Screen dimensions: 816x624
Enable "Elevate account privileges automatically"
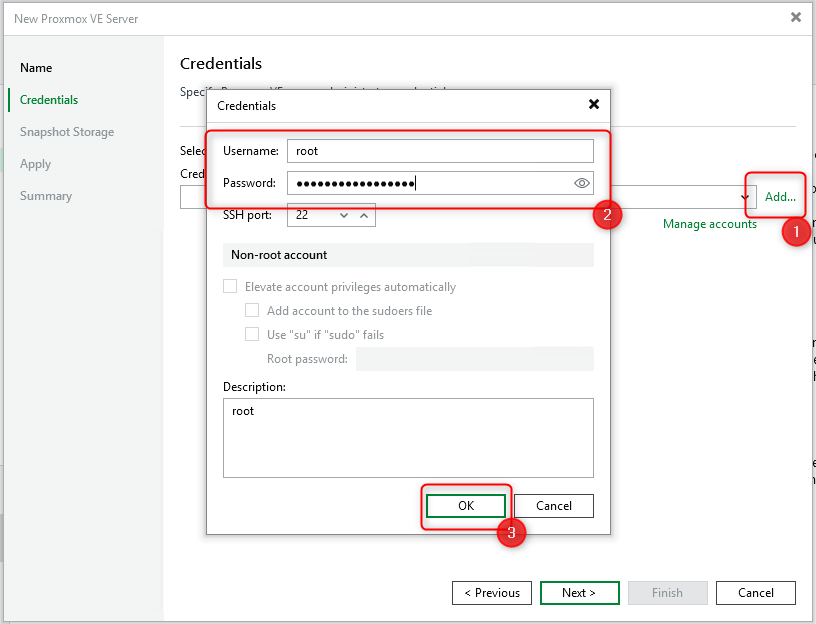(x=229, y=286)
